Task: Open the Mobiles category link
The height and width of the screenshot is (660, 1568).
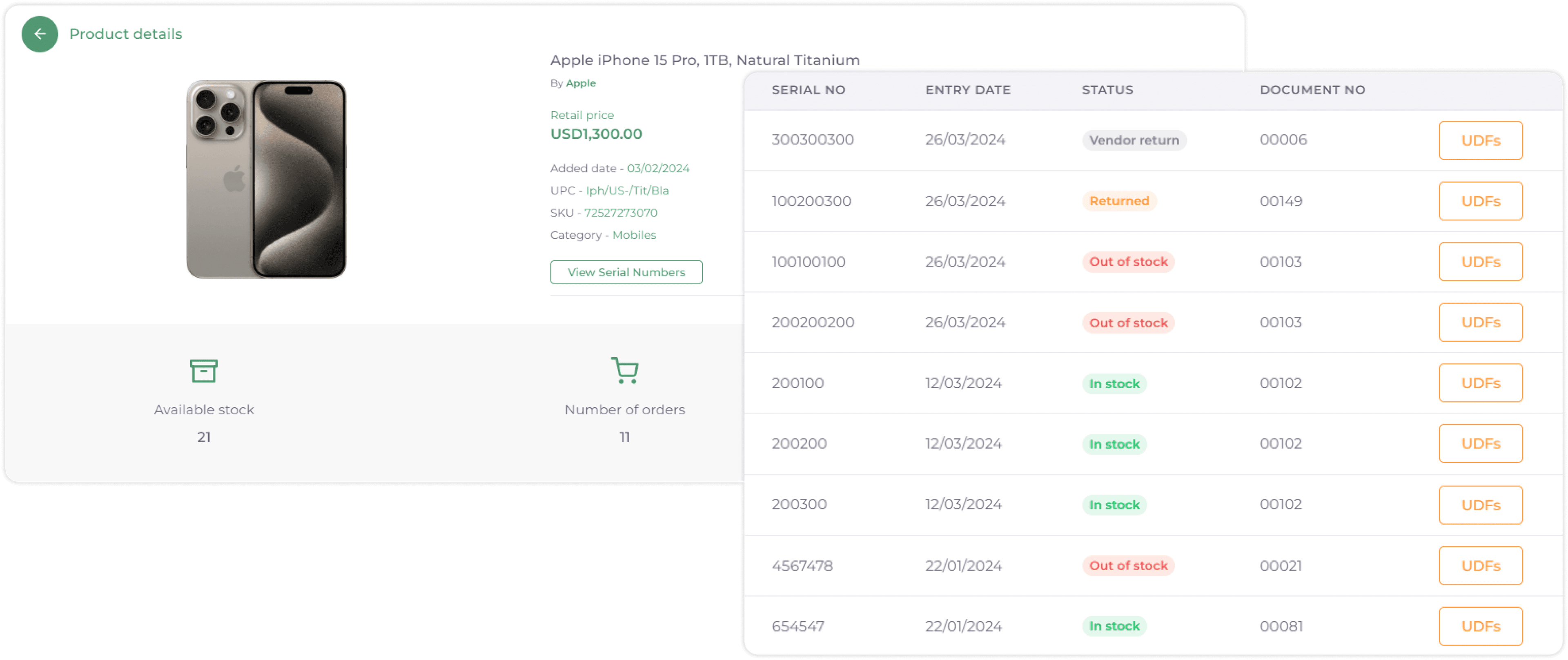Action: pyautogui.click(x=634, y=235)
